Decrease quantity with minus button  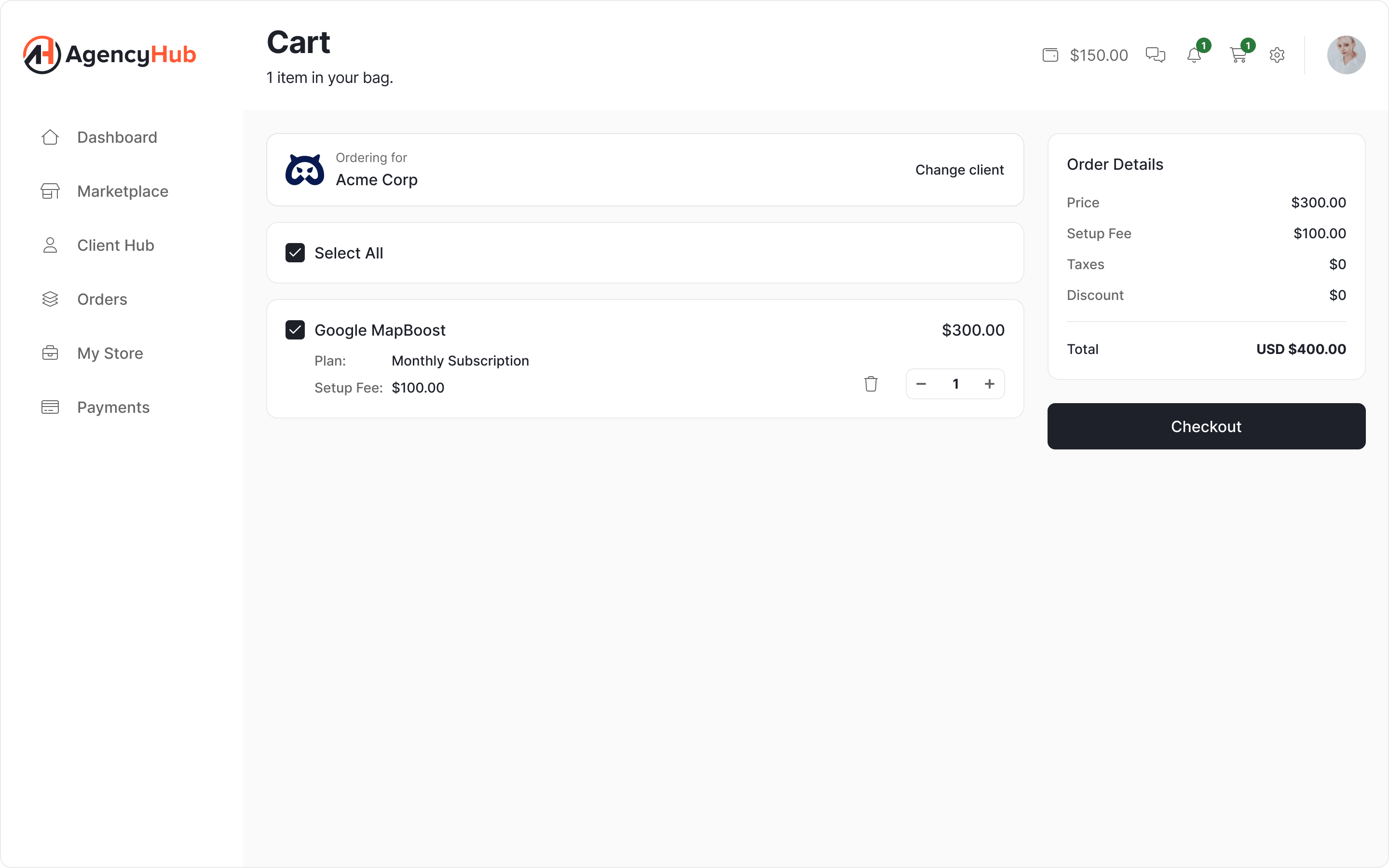click(921, 384)
